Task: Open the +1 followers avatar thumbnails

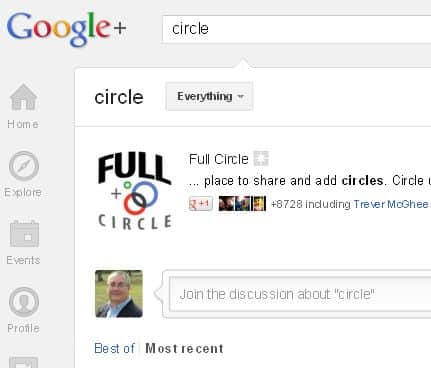Action: pyautogui.click(x=242, y=204)
